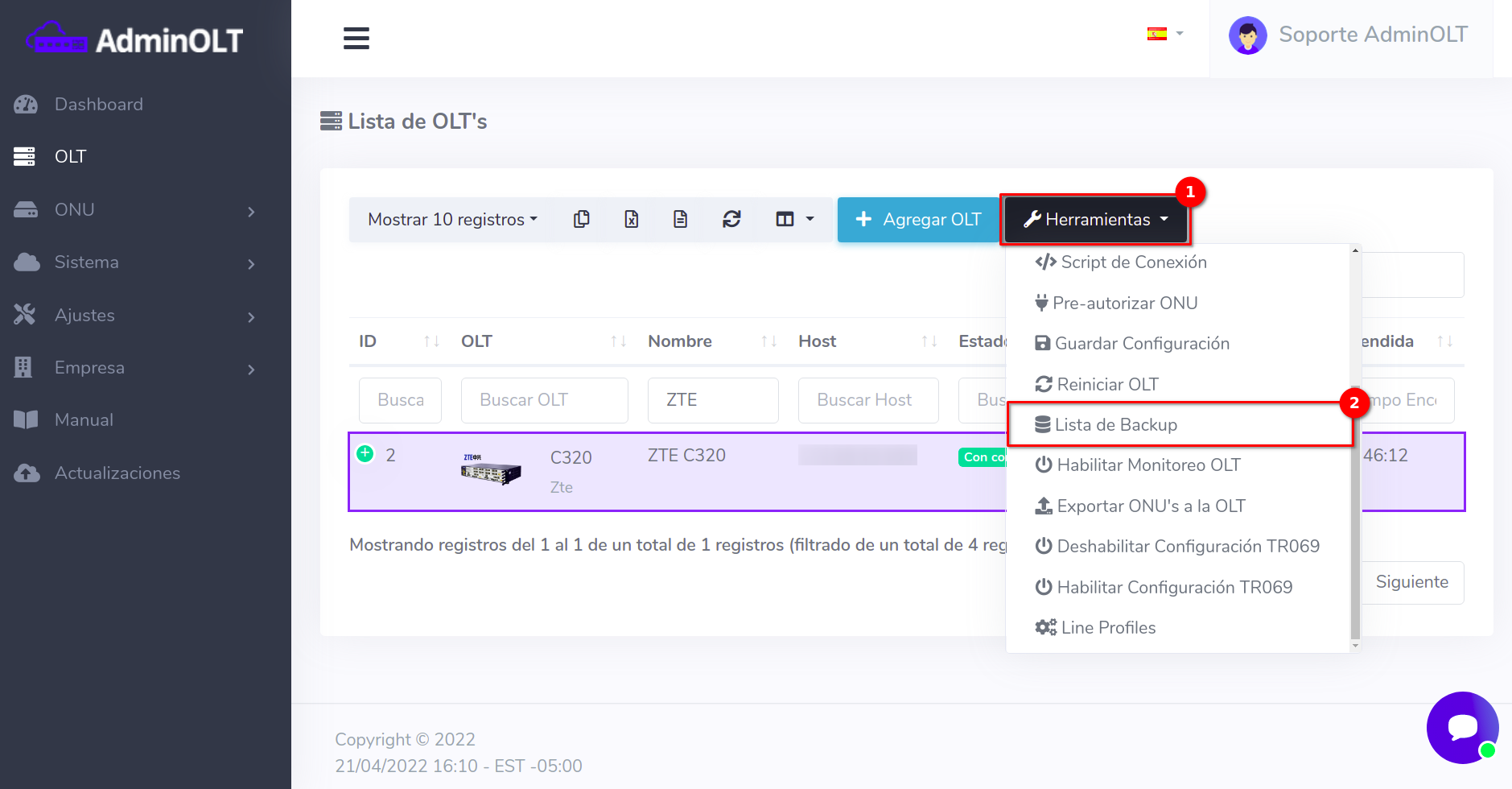Open Mostrar 10 registros dropdown
Image resolution: width=1512 pixels, height=789 pixels.
coord(452,219)
